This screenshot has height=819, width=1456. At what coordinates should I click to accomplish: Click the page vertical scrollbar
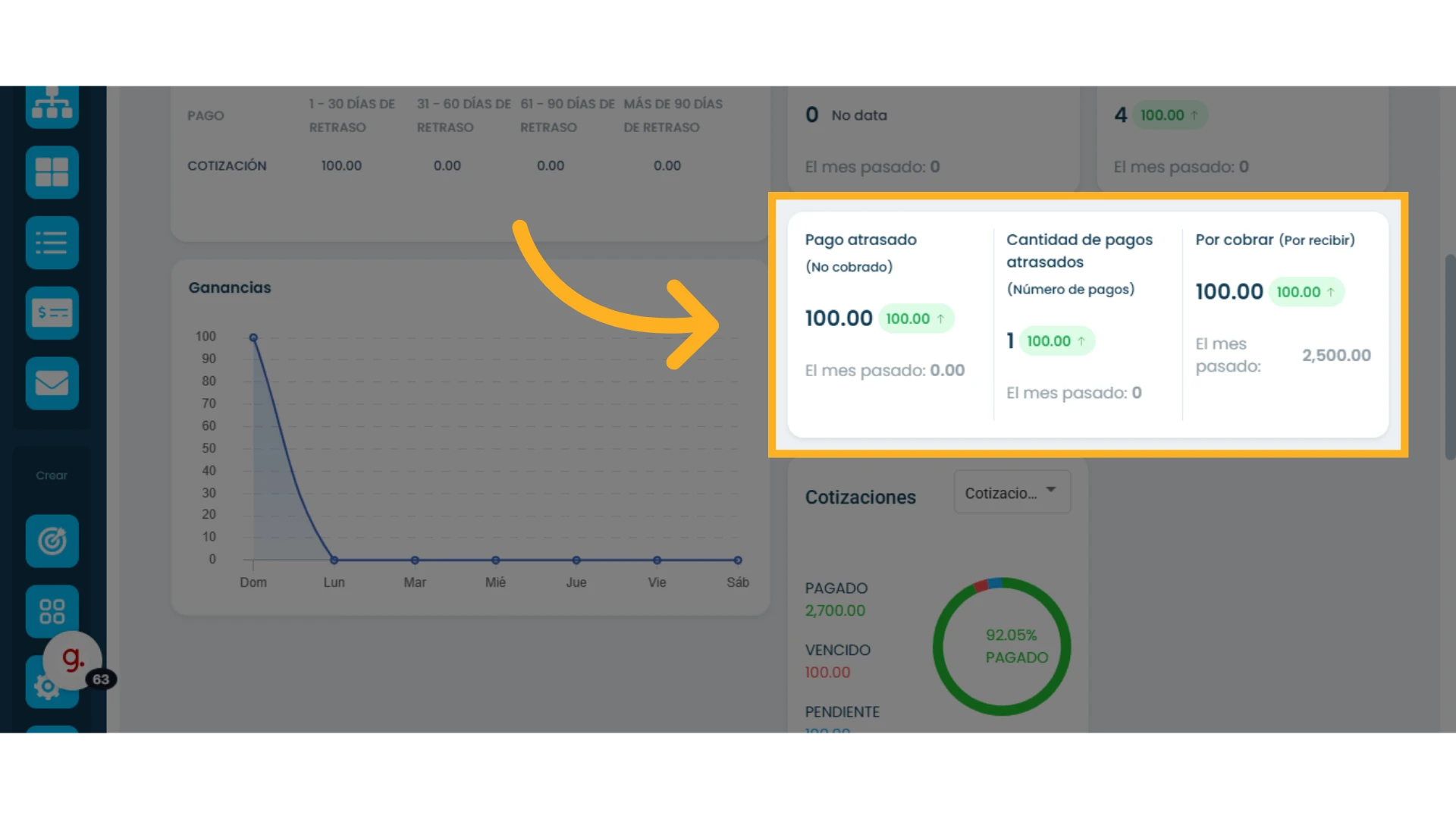pos(1450,356)
